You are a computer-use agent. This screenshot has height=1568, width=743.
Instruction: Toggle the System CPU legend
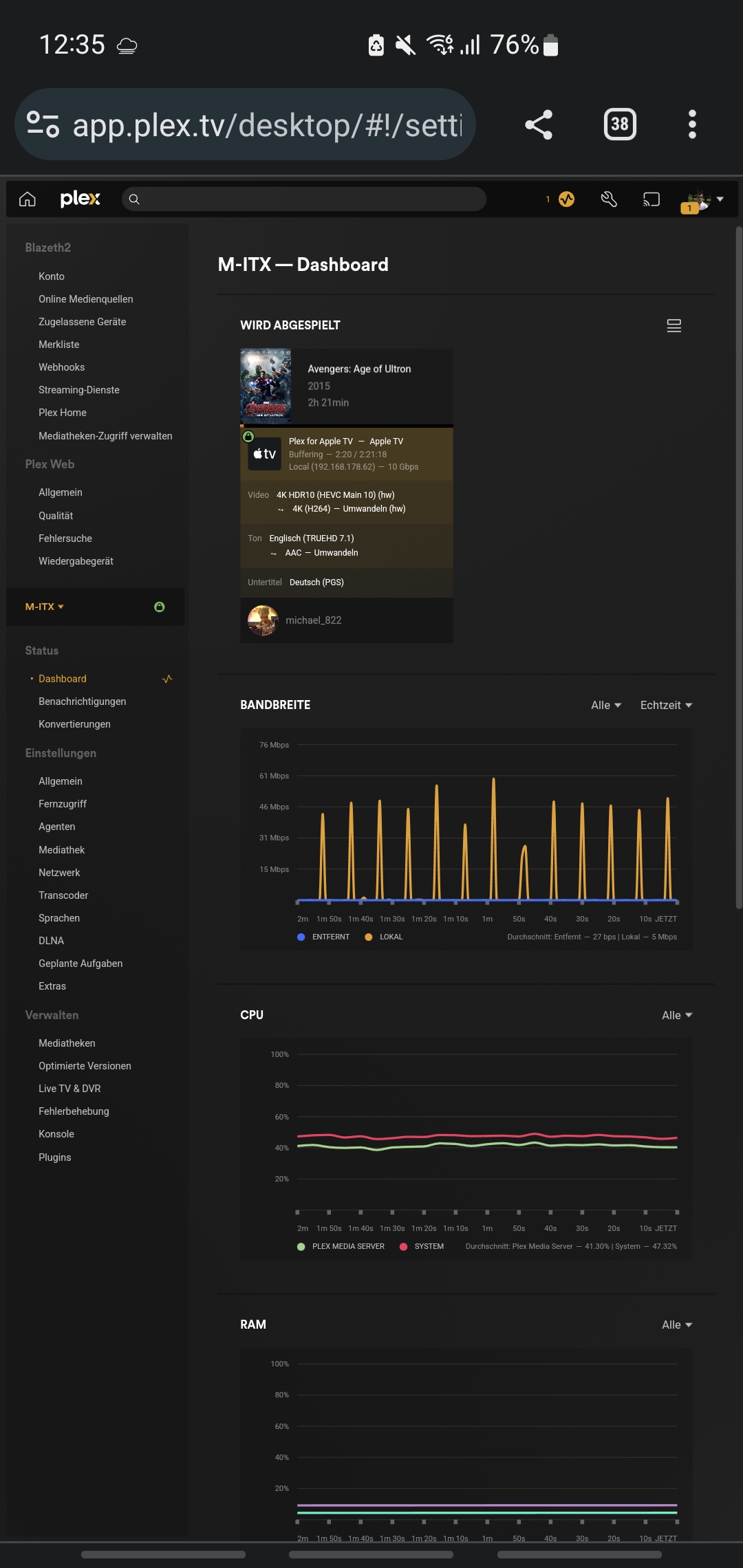[x=422, y=1246]
